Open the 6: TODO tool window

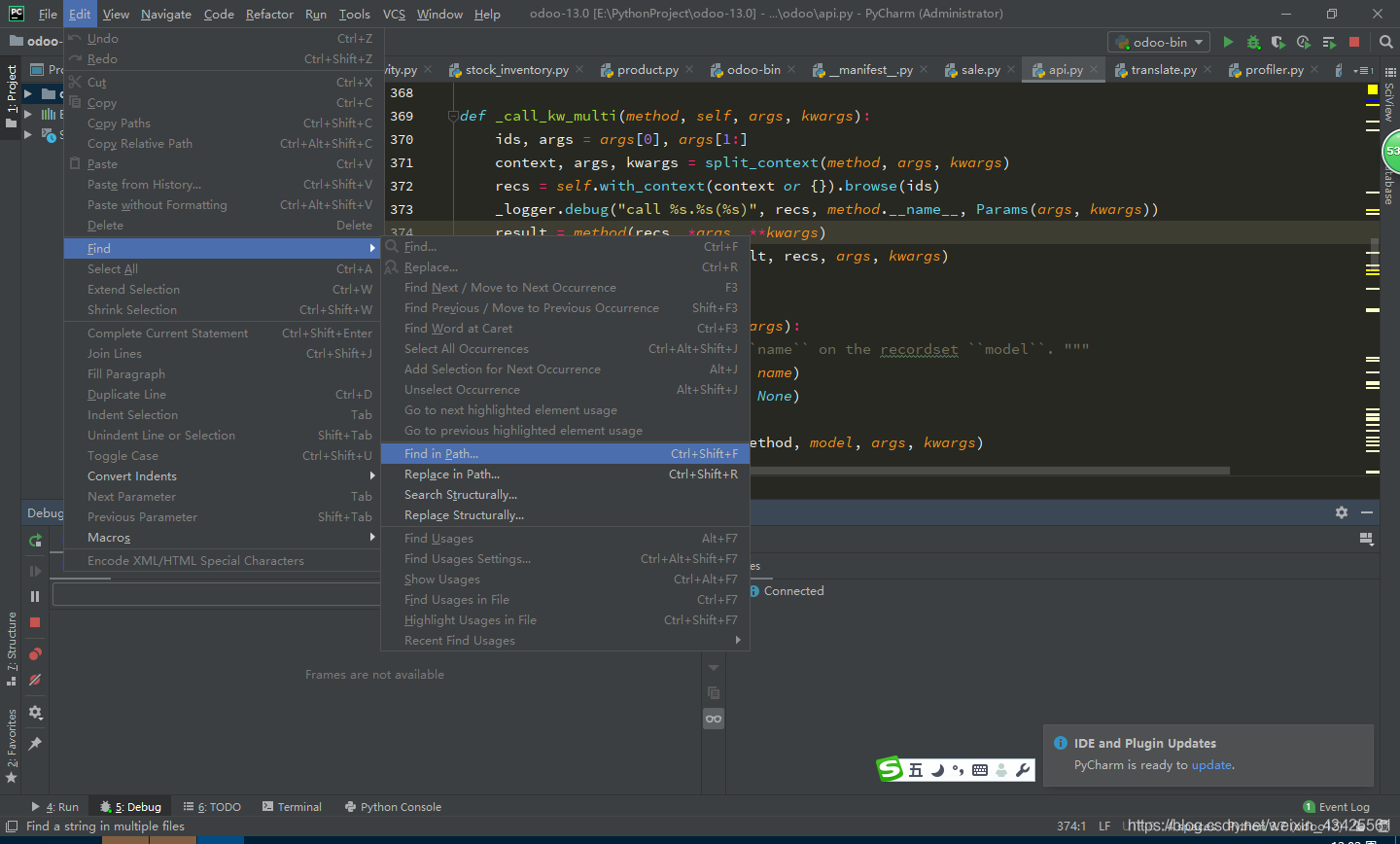212,807
